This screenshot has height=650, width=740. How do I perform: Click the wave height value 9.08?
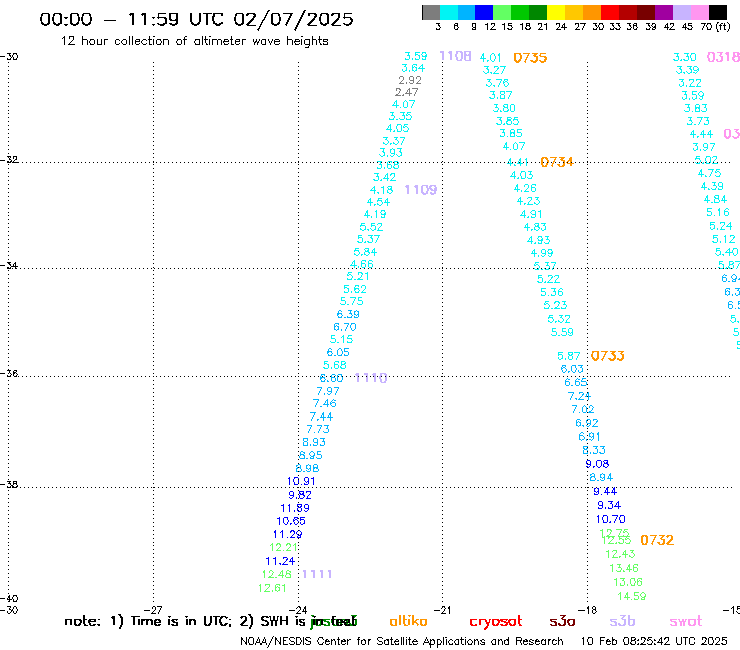pyautogui.click(x=597, y=464)
